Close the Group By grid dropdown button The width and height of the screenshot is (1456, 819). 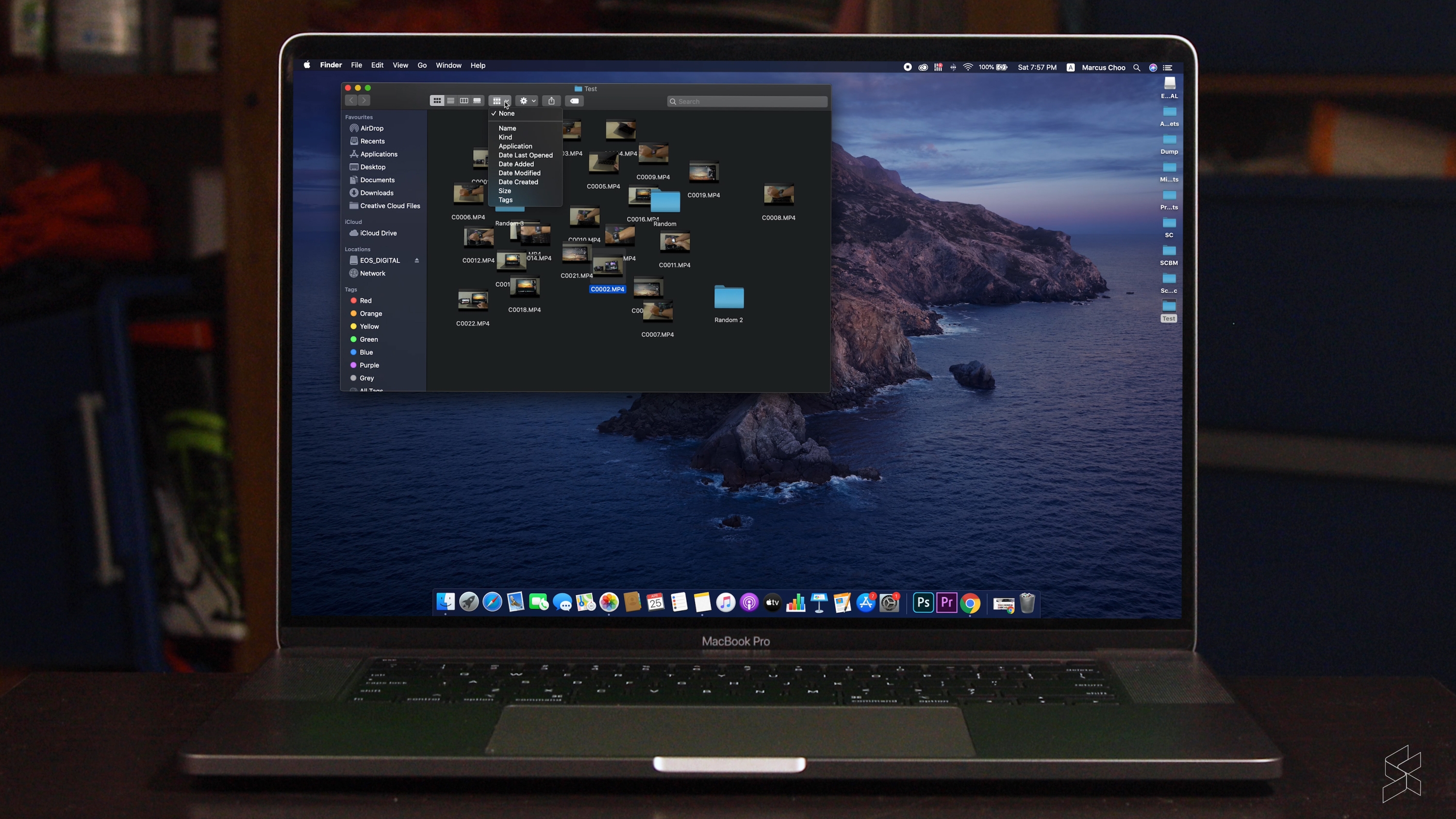tap(500, 100)
